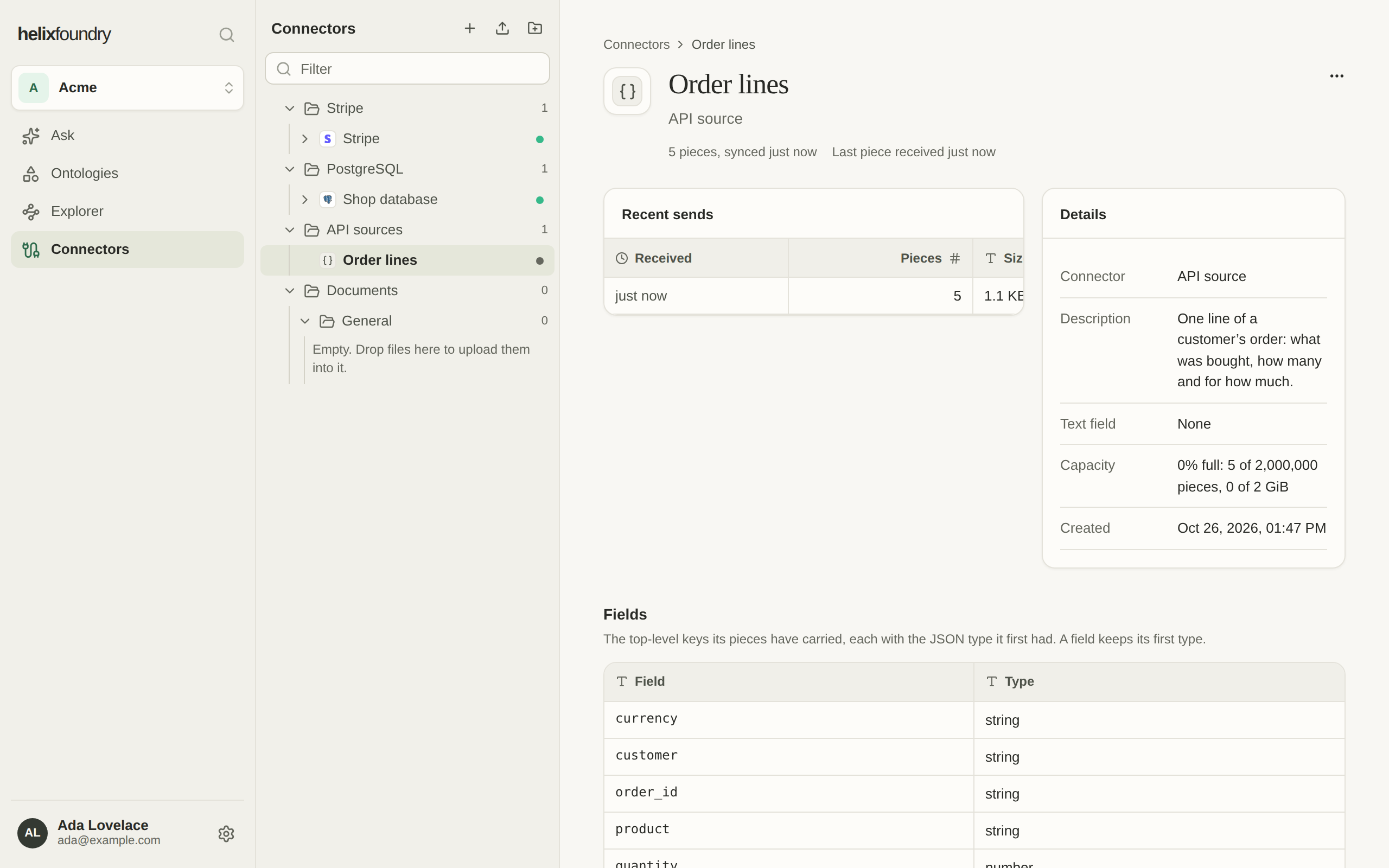
Task: Click the Filter input field
Action: click(407, 69)
